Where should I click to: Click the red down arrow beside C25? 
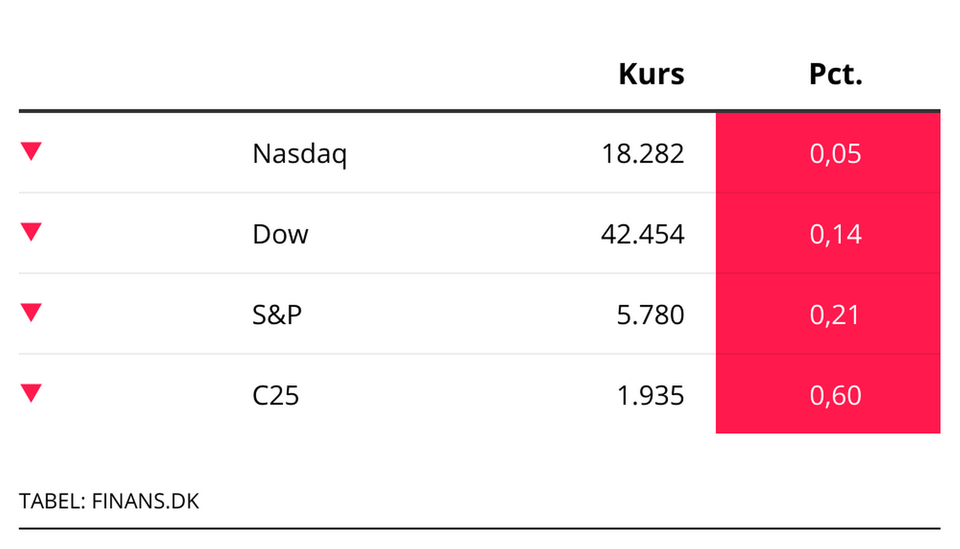coord(31,394)
